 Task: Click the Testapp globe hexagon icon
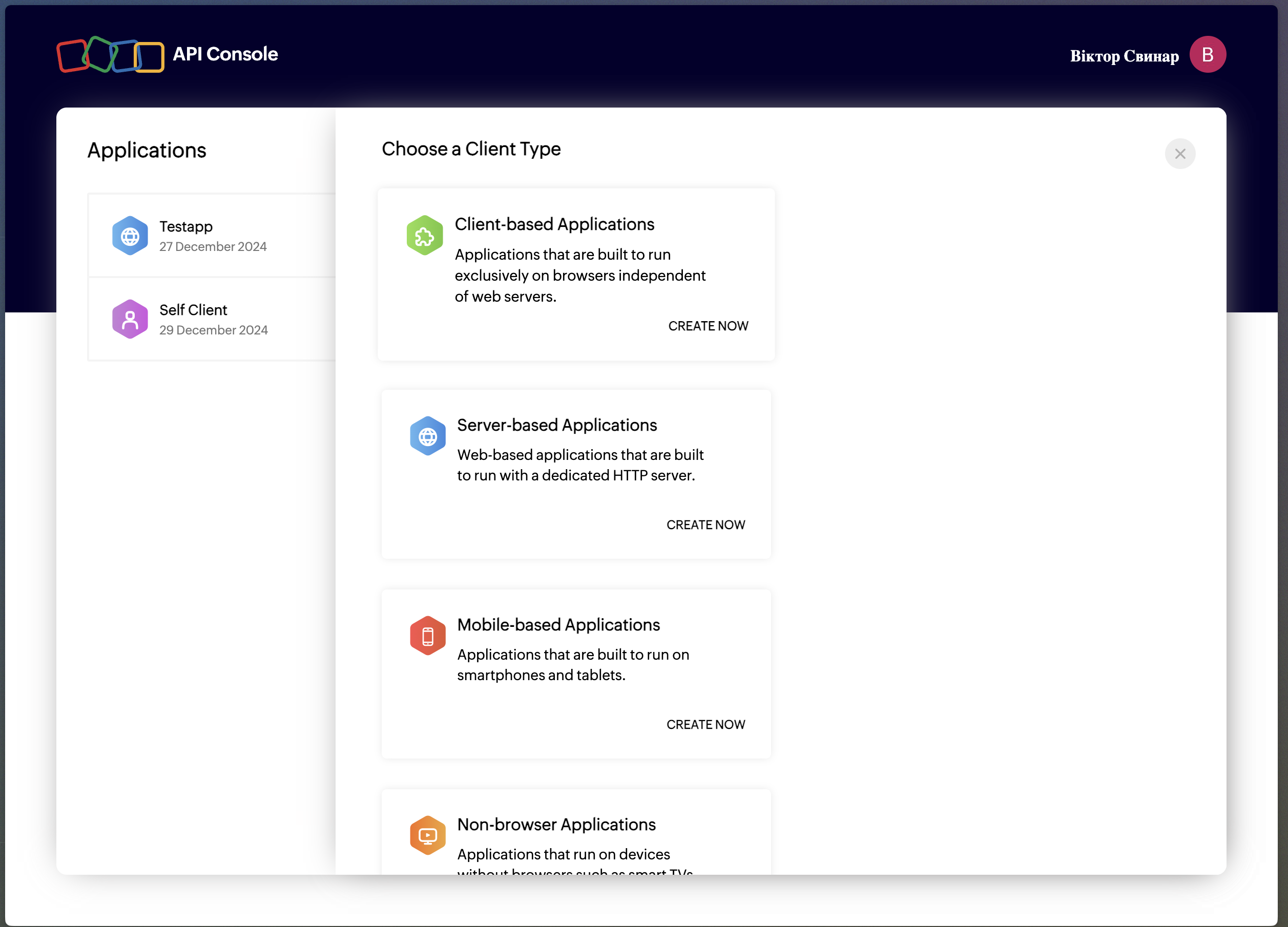130,236
